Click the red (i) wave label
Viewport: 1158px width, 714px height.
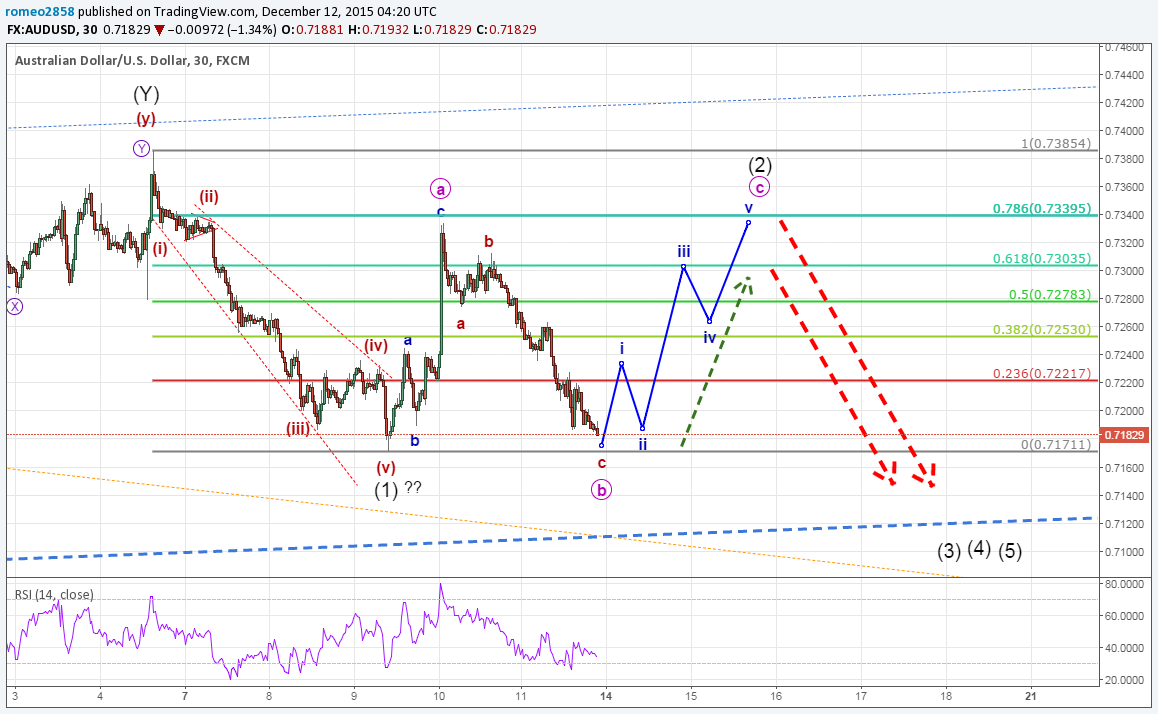(x=160, y=249)
